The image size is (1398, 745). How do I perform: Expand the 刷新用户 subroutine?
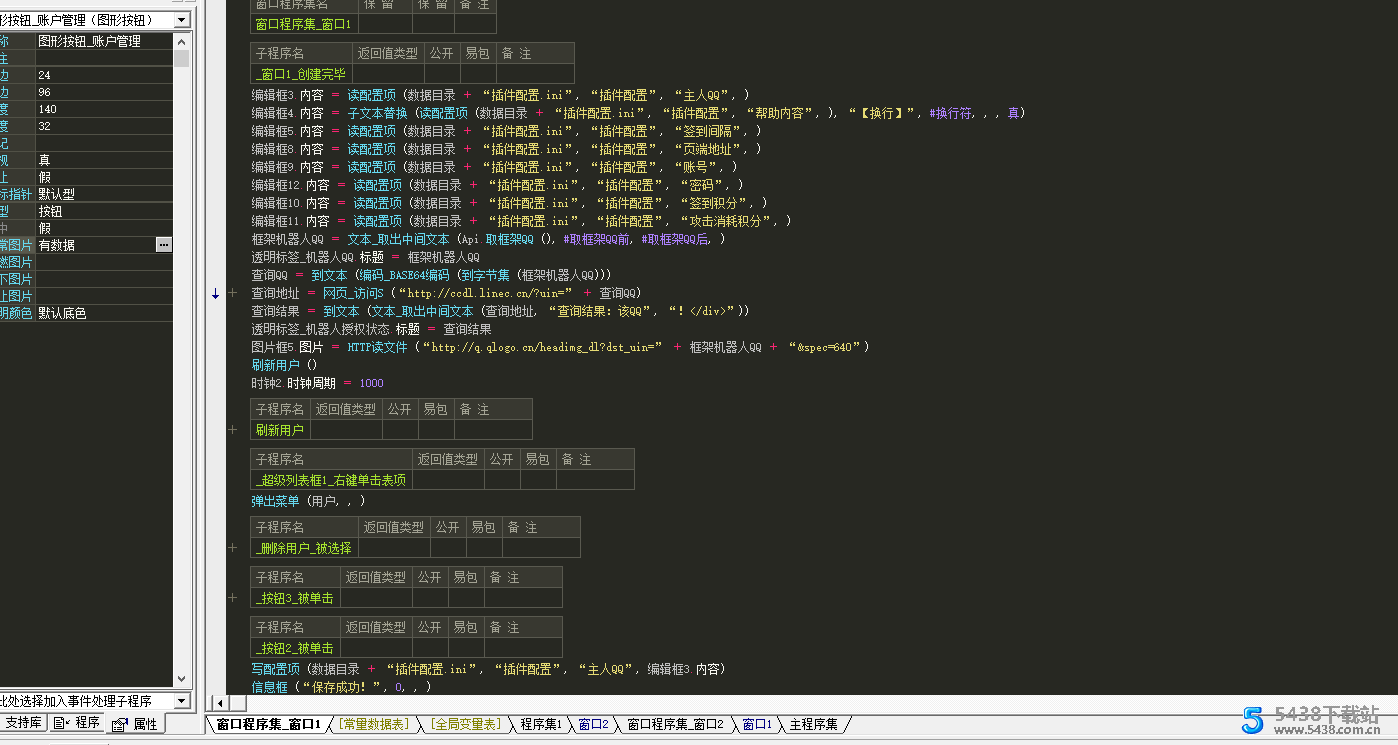233,430
